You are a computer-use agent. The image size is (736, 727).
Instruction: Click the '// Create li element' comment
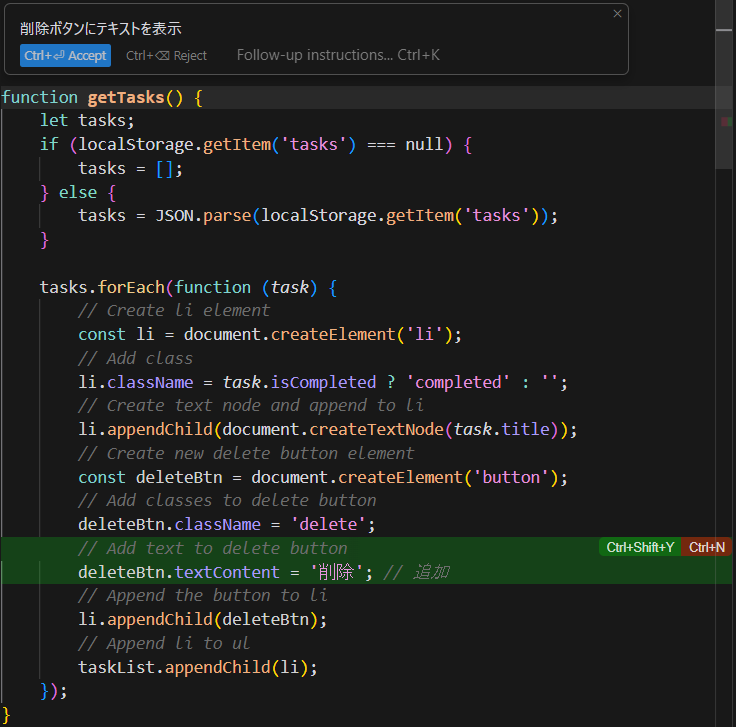(x=173, y=310)
